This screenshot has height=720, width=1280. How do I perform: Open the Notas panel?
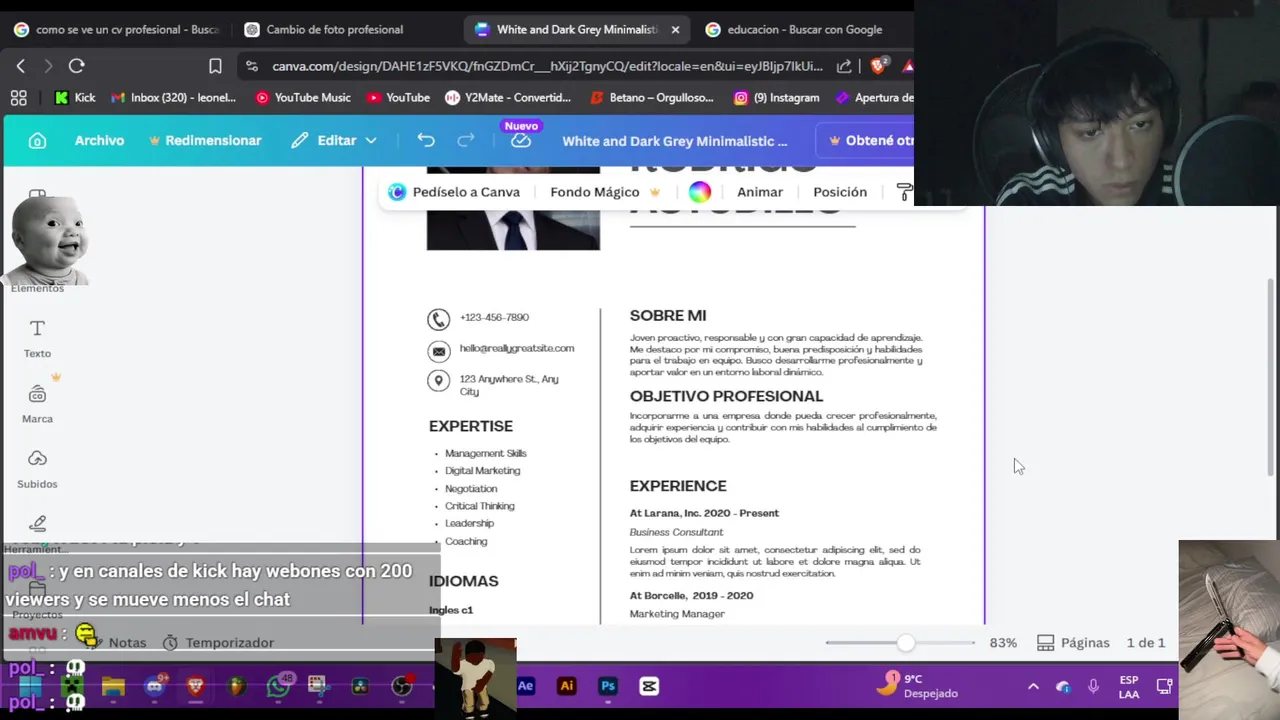(118, 643)
